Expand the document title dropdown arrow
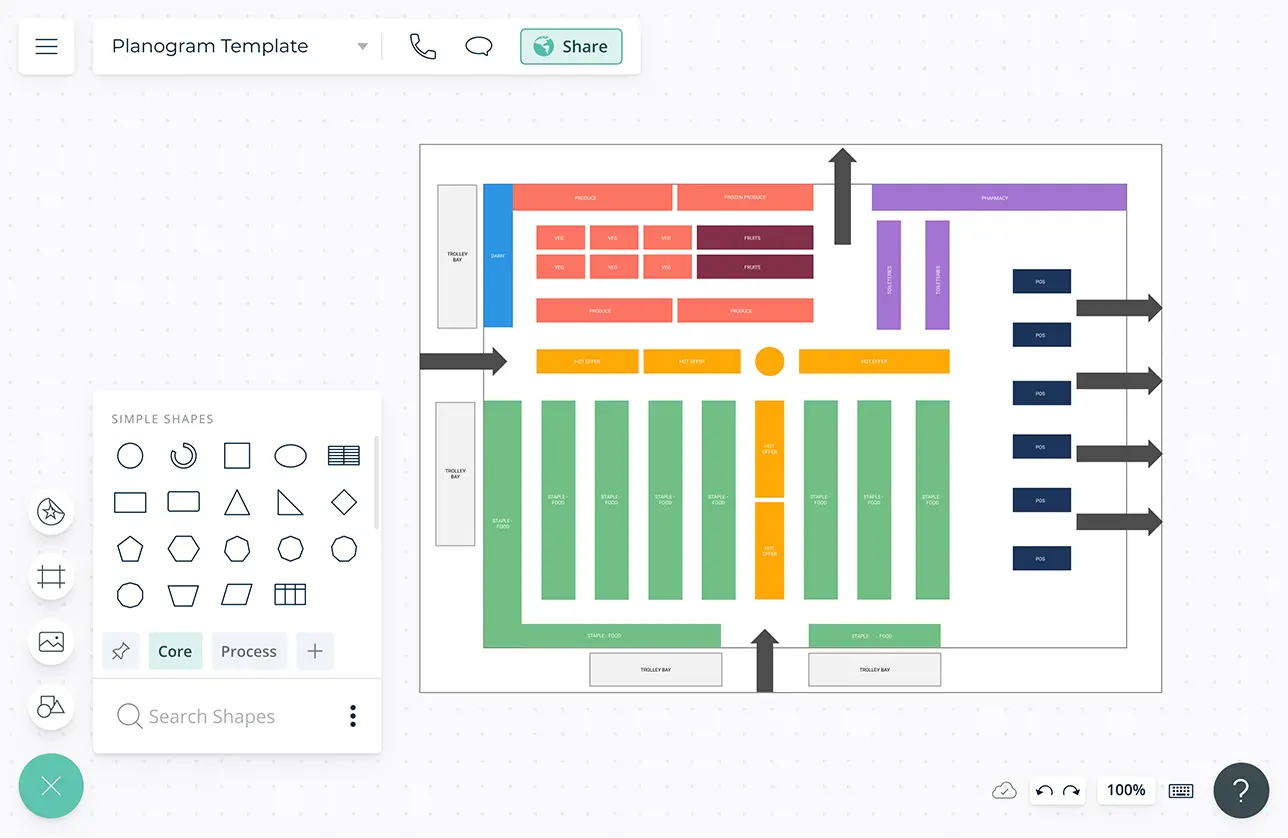Viewport: 1288px width, 838px height. point(363,47)
